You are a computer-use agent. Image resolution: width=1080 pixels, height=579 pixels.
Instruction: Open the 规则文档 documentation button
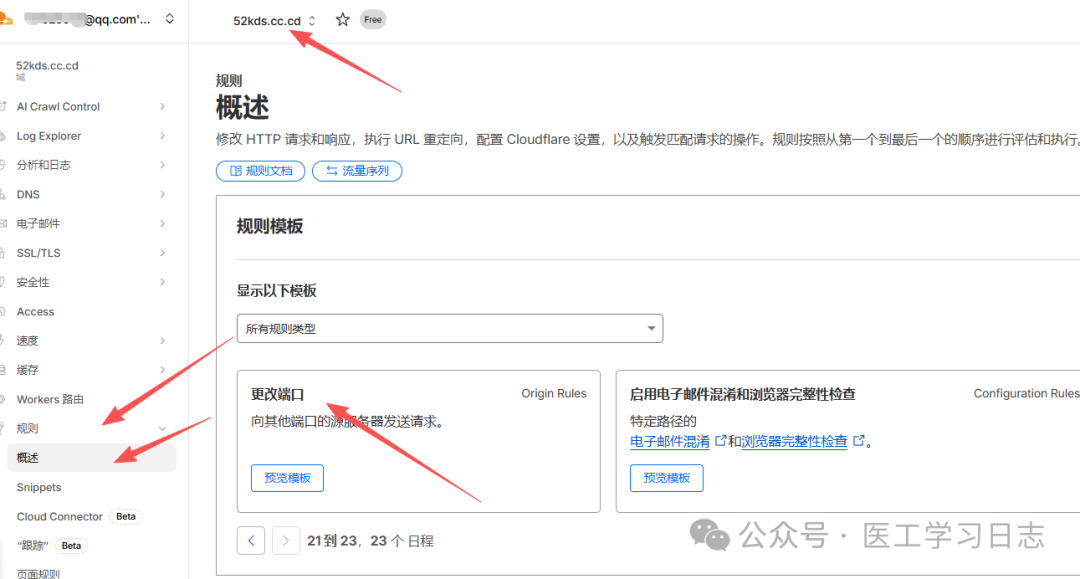[x=260, y=171]
